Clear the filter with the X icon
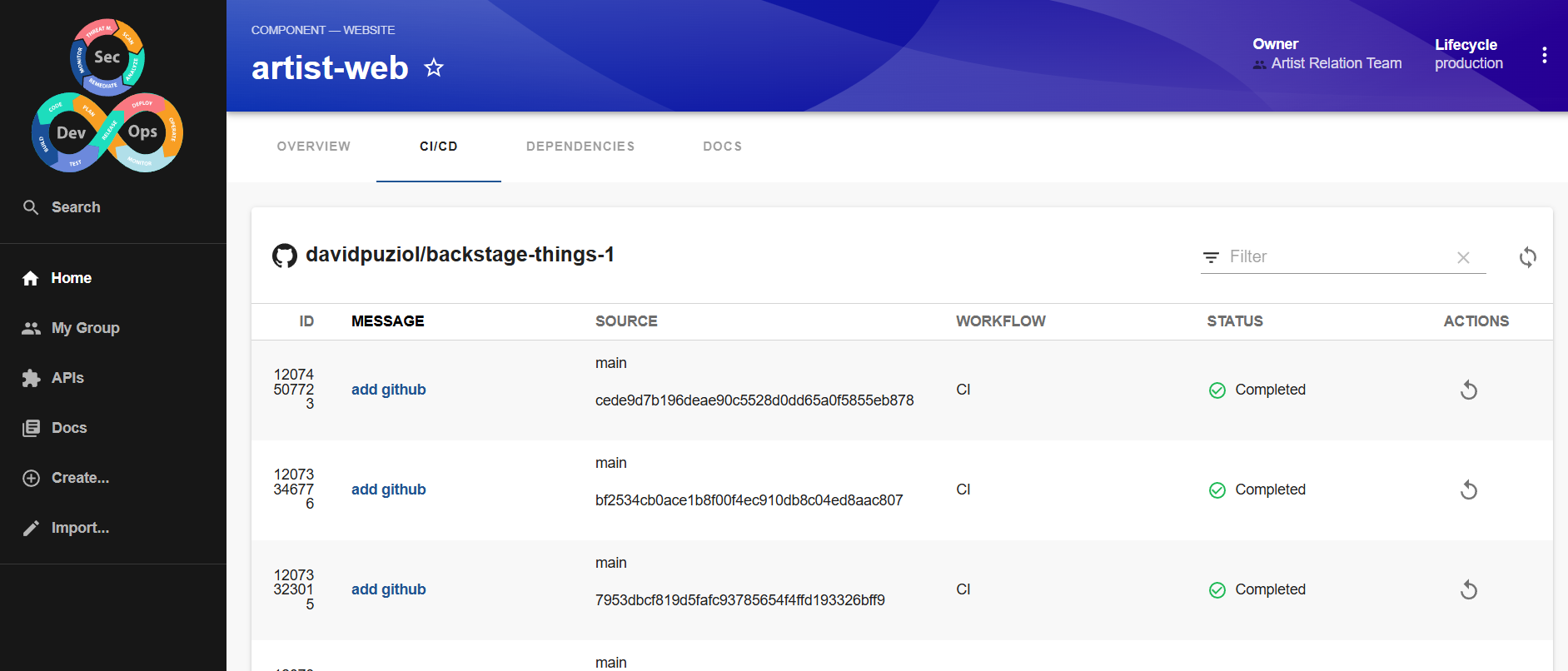The height and width of the screenshot is (671, 1568). tap(1463, 258)
